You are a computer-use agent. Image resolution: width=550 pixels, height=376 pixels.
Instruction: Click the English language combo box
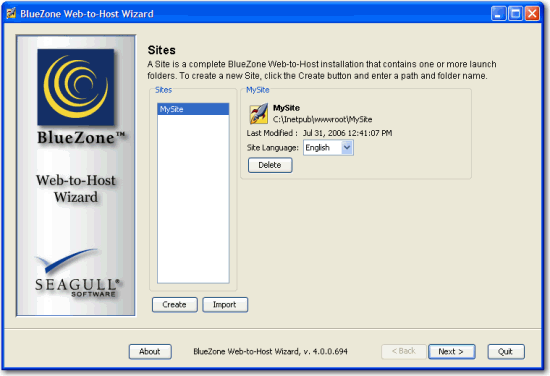(x=328, y=148)
